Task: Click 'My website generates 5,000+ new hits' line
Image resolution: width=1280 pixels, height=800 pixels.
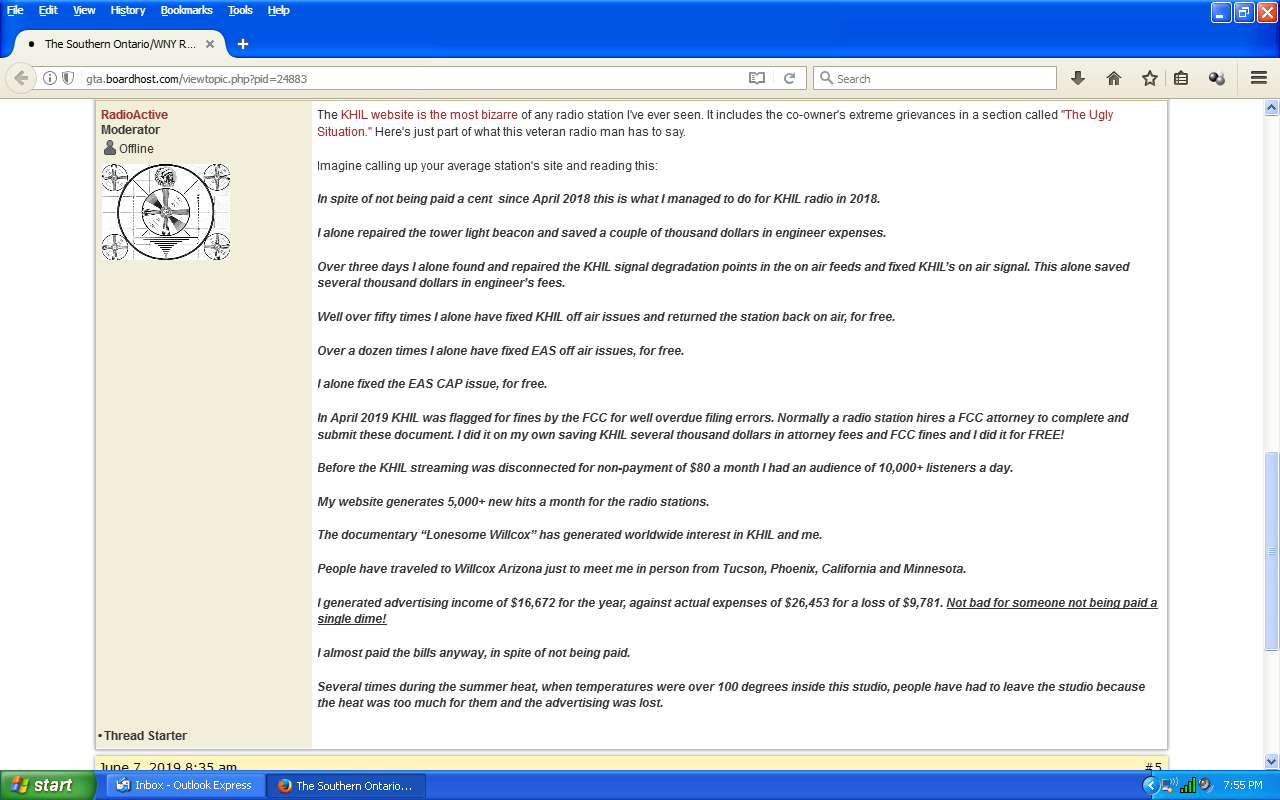Action: point(513,501)
